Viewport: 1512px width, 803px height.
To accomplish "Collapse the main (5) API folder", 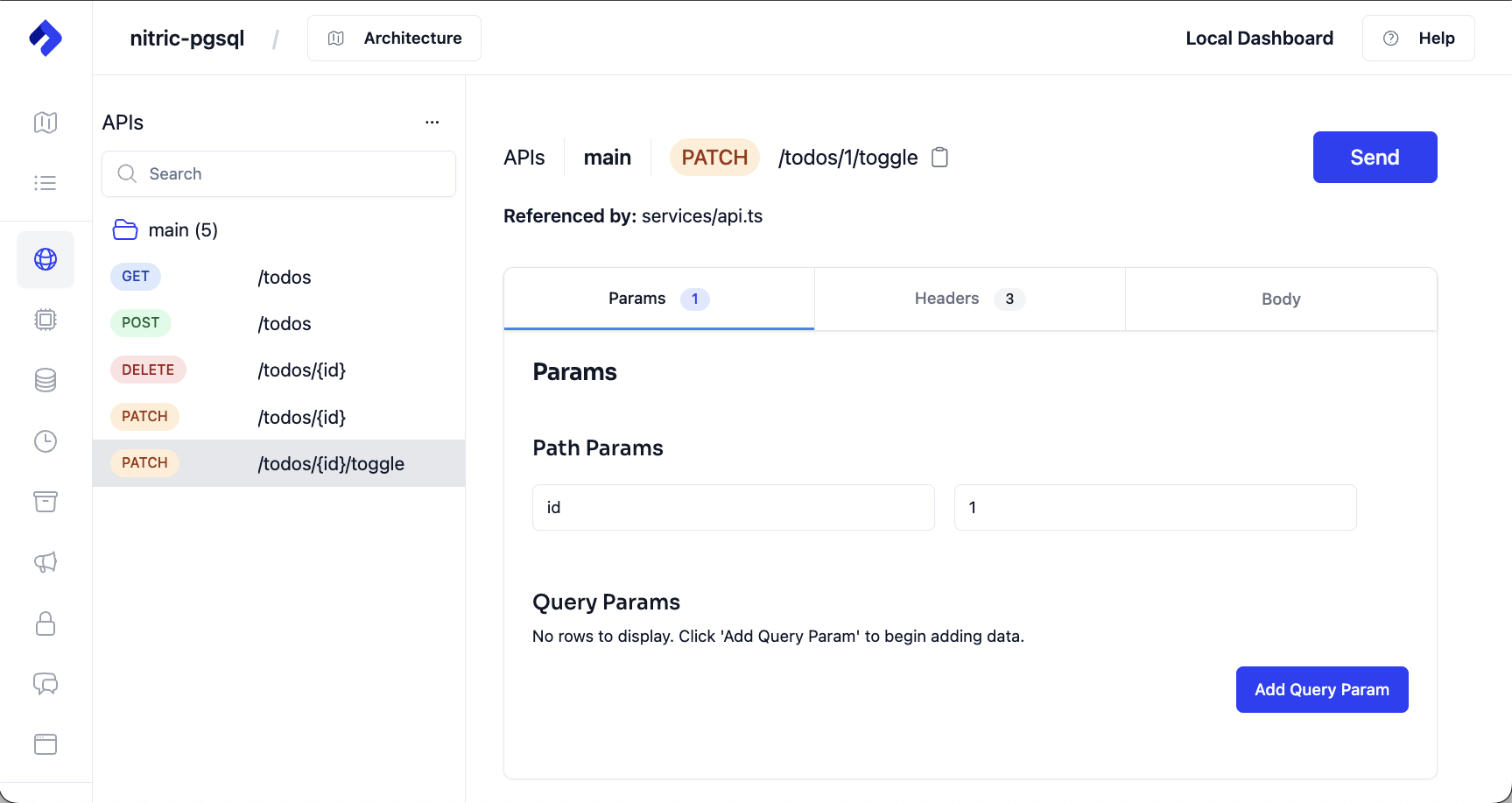I will click(x=165, y=229).
